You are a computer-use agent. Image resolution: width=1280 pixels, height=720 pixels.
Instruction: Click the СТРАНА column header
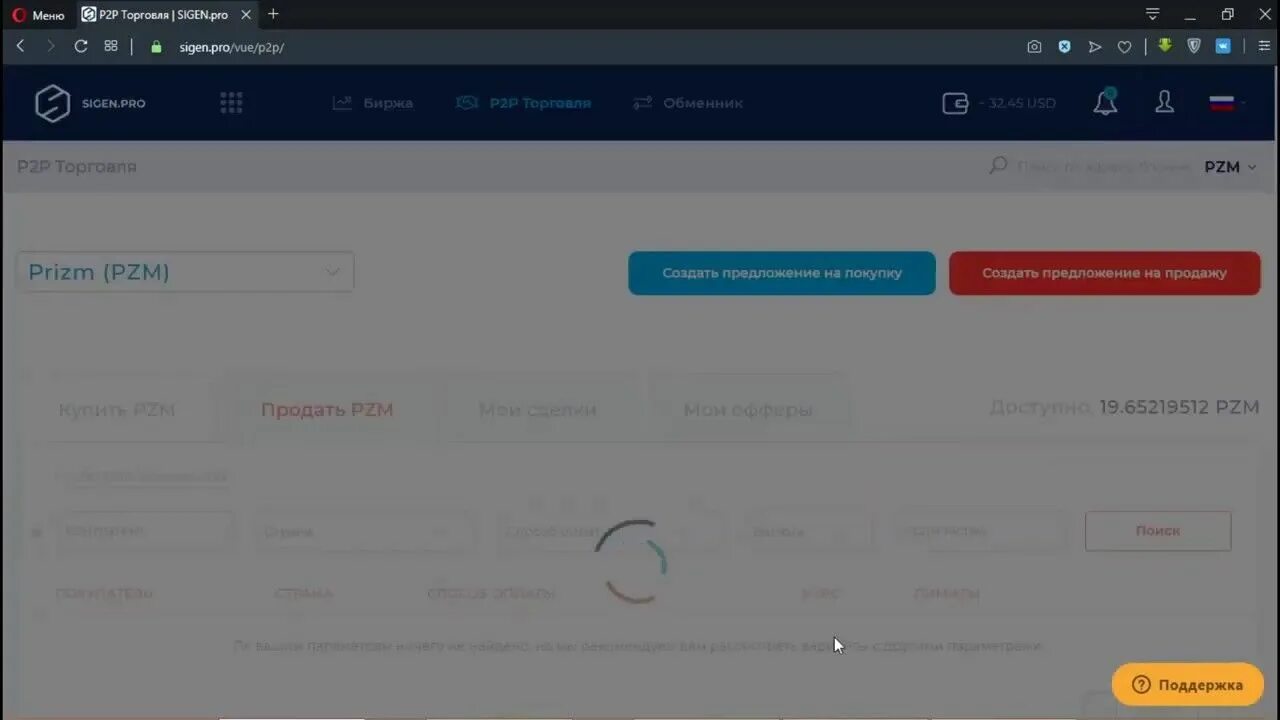tap(303, 593)
